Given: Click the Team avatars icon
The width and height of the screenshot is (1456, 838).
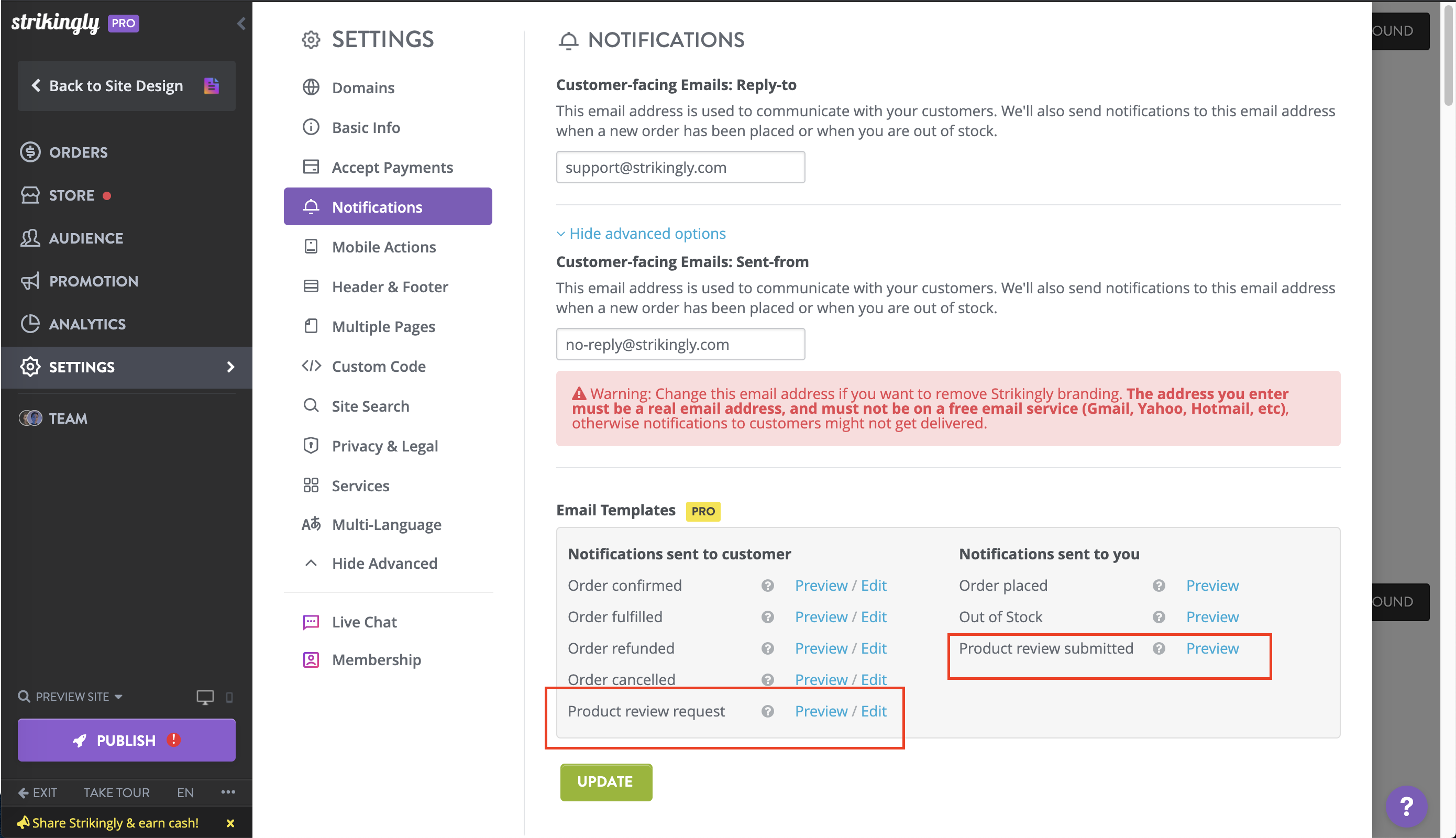Looking at the screenshot, I should tap(30, 418).
